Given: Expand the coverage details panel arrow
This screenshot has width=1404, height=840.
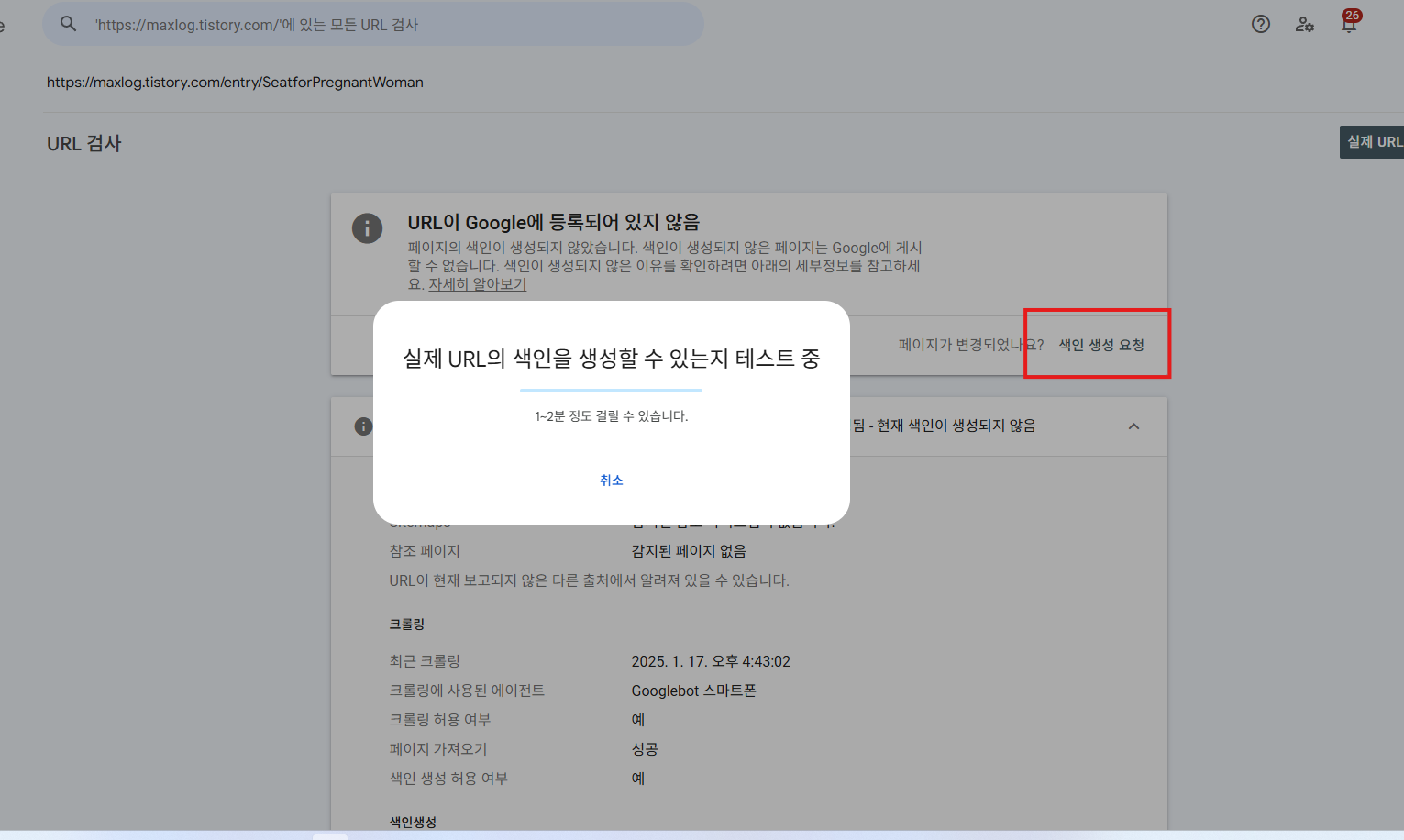Looking at the screenshot, I should point(1133,426).
